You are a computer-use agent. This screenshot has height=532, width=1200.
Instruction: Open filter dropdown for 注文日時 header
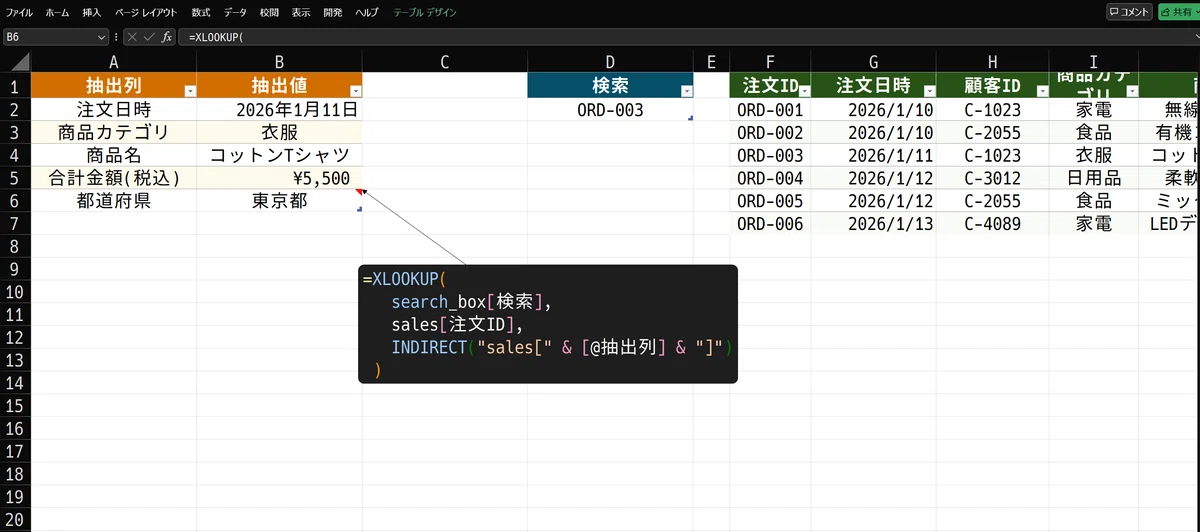coord(929,91)
